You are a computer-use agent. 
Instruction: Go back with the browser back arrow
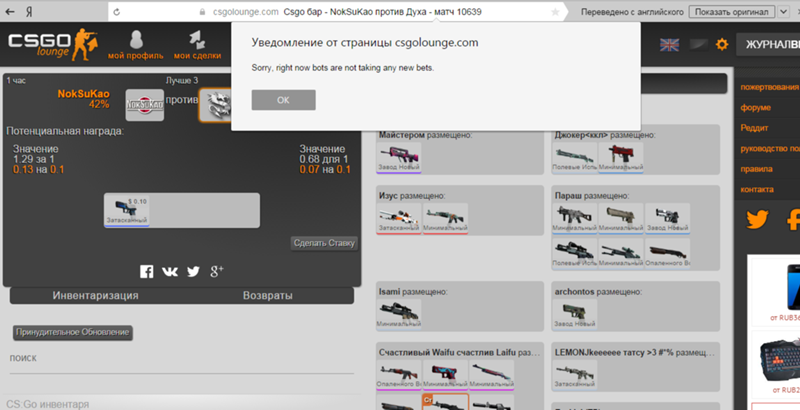point(10,12)
